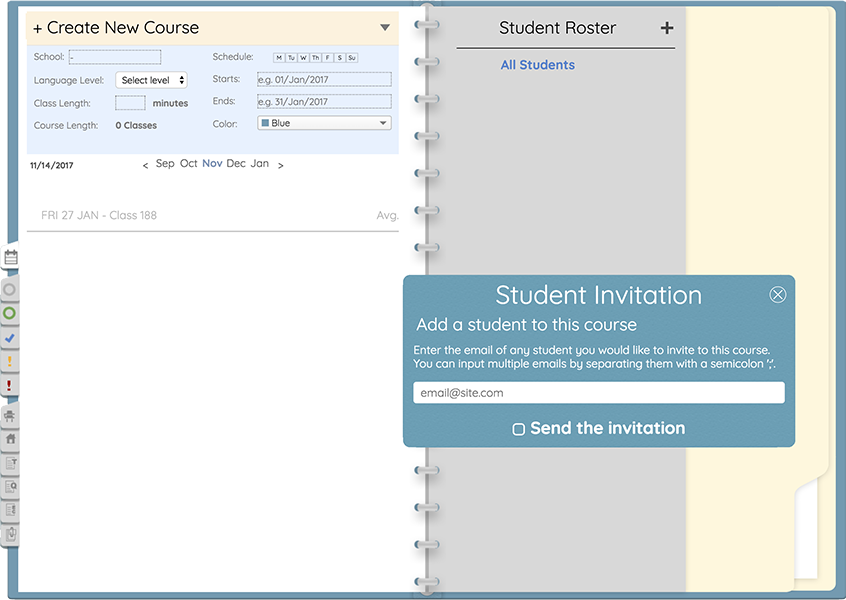Viewport: 846px width, 600px height.
Task: Select the yellow exclamation sidebar tab
Action: coord(9,361)
